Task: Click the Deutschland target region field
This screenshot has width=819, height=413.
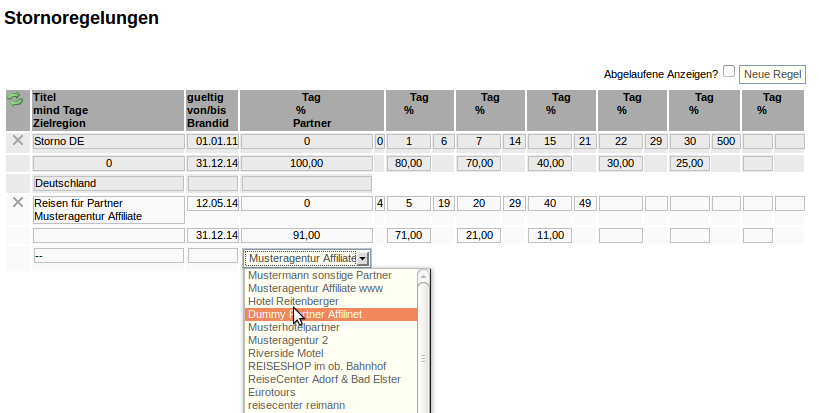Action: pos(108,184)
